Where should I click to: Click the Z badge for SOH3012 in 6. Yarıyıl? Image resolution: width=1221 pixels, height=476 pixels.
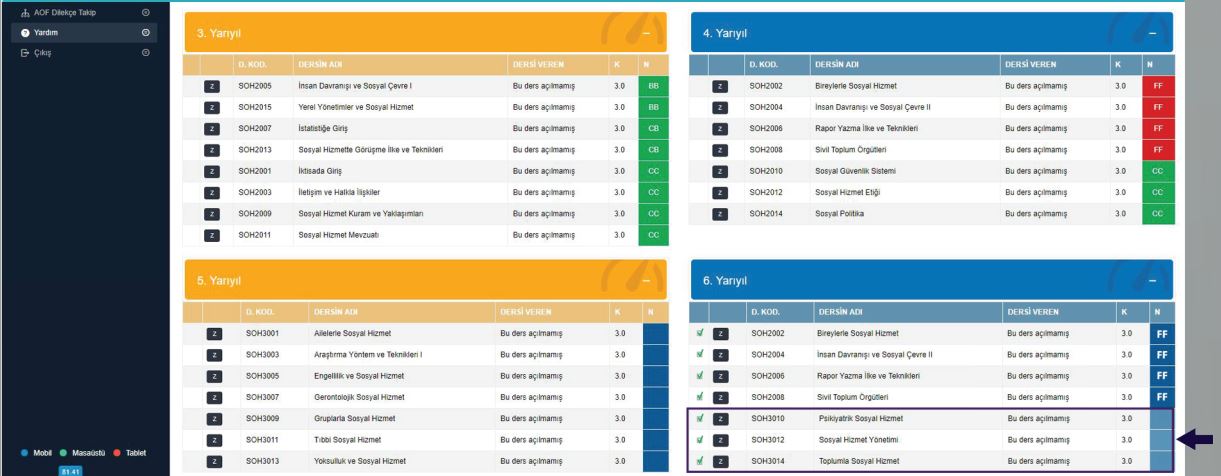tap(718, 439)
